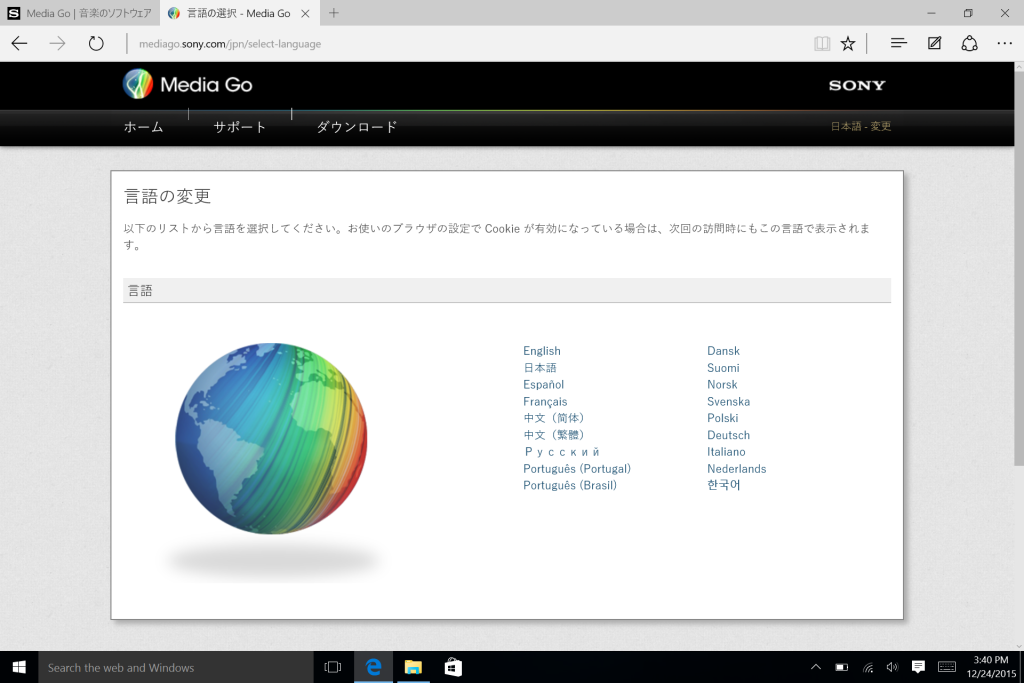The height and width of the screenshot is (683, 1024).
Task: Choose Deutsch language link
Action: pyautogui.click(x=728, y=435)
